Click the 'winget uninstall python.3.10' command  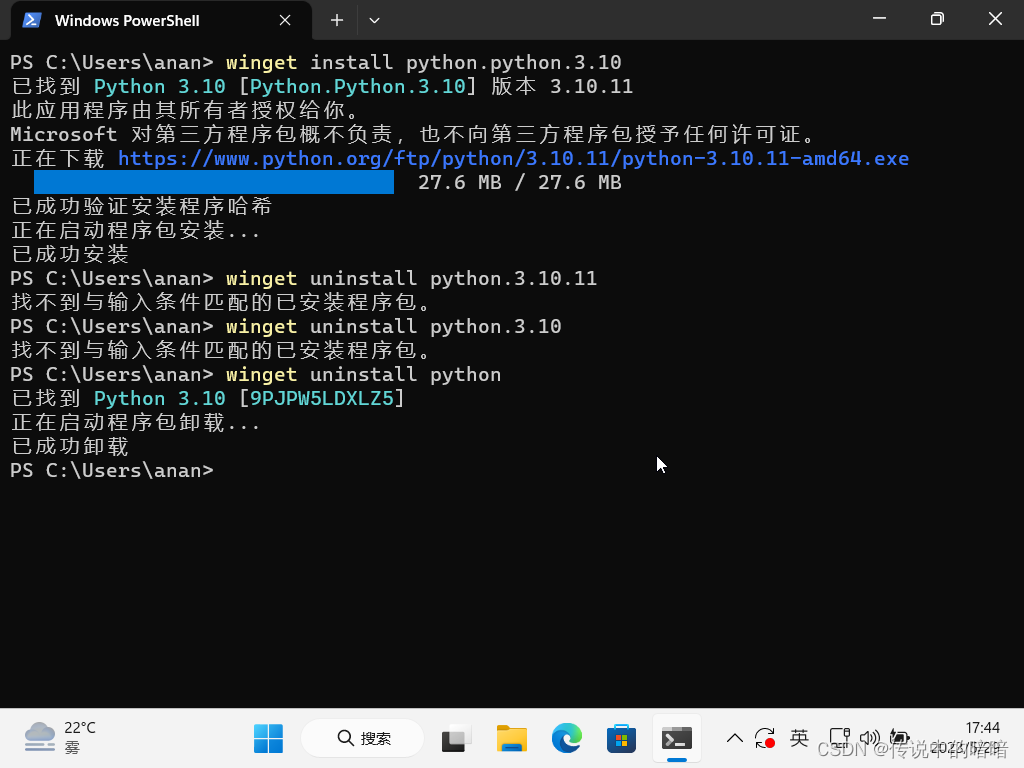pyautogui.click(x=394, y=327)
